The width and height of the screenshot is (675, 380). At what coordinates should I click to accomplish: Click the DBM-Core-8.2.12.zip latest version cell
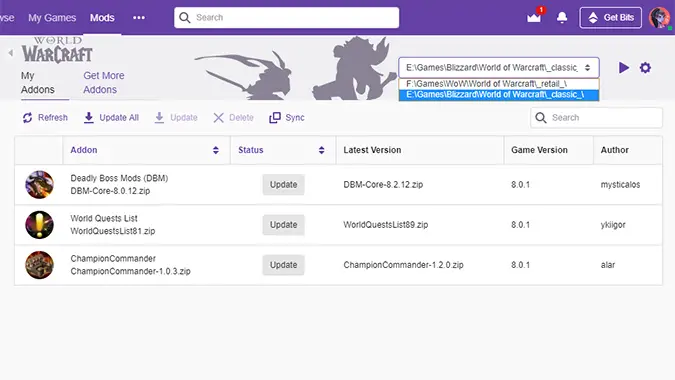tap(383, 185)
